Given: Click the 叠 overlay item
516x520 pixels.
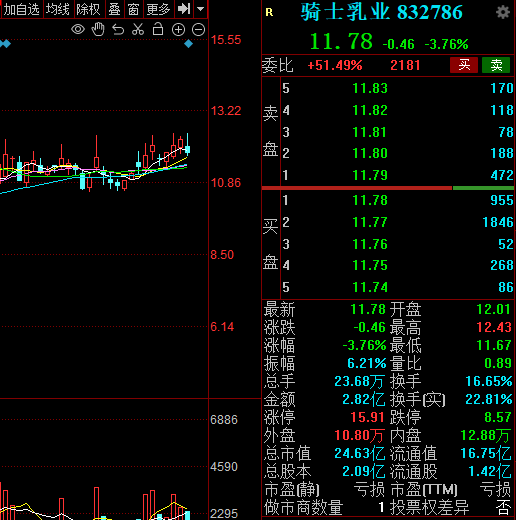Looking at the screenshot, I should [114, 9].
